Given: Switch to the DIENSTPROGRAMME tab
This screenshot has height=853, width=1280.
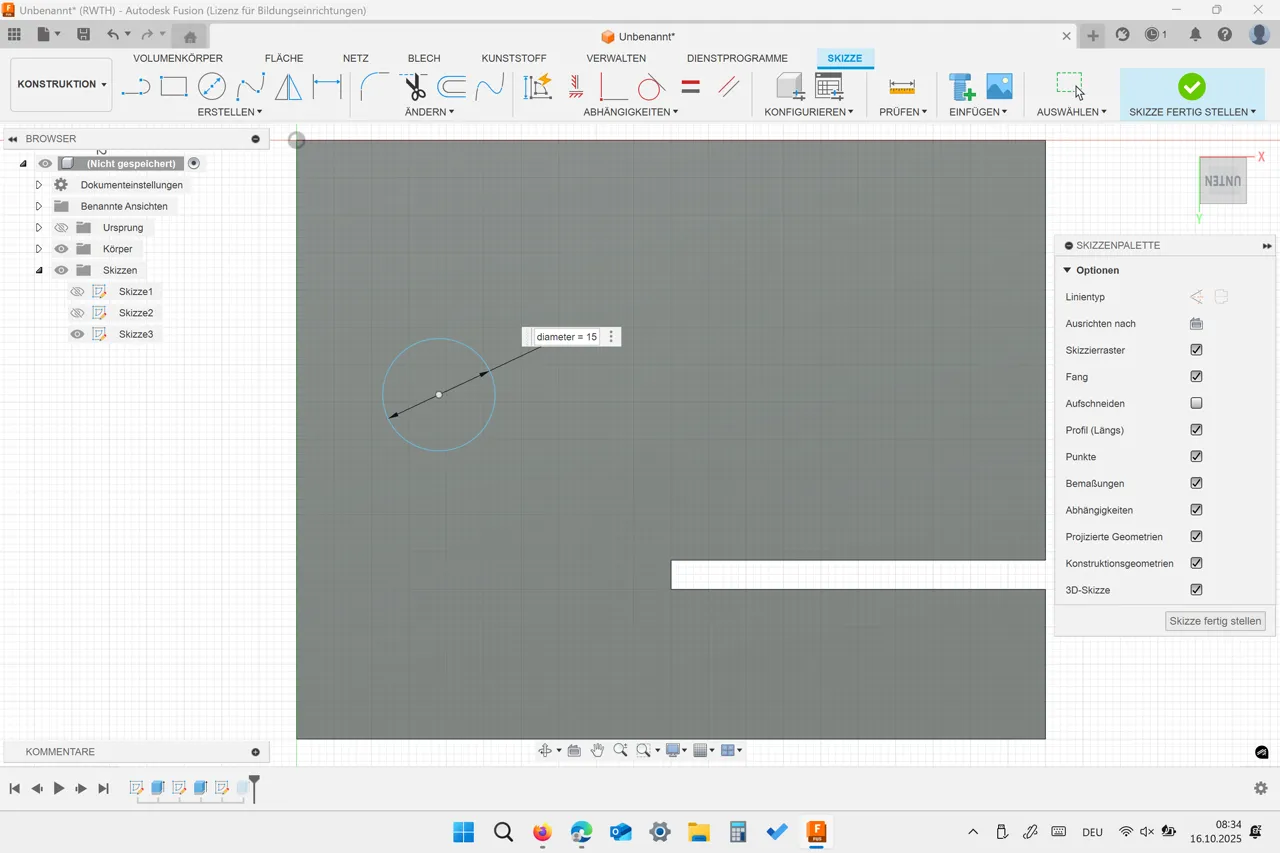Looking at the screenshot, I should pyautogui.click(x=738, y=58).
